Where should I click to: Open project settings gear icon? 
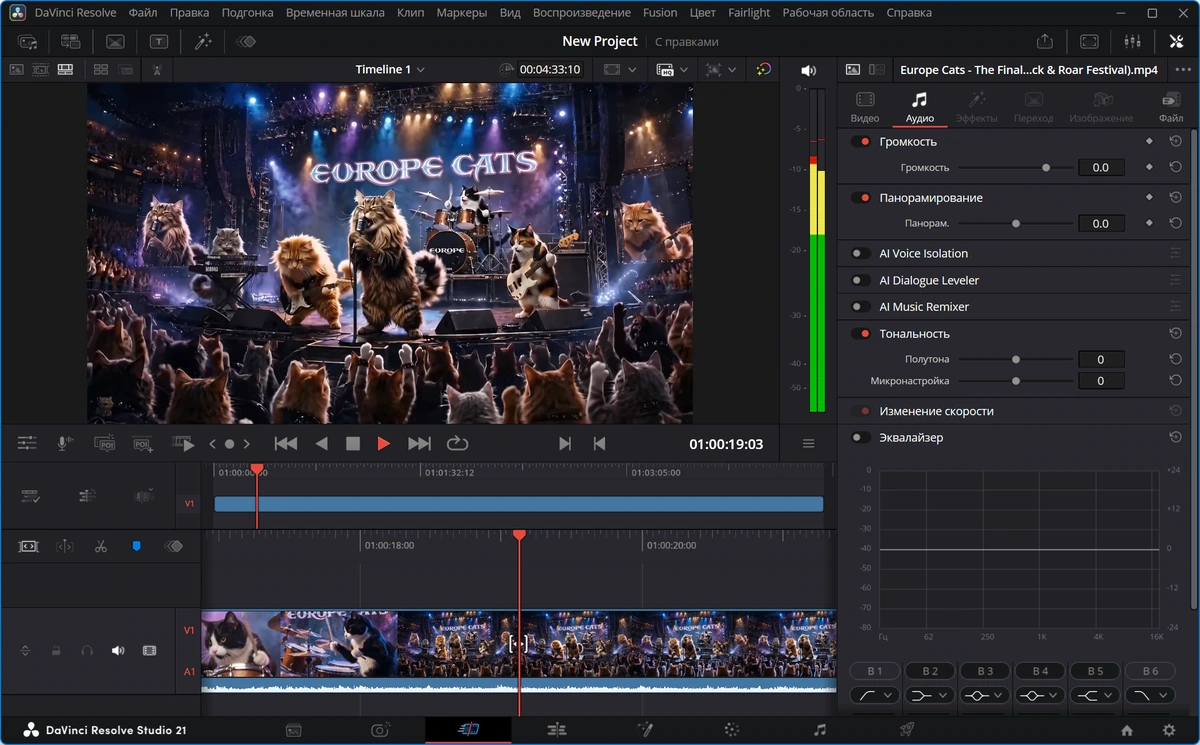coord(1169,730)
